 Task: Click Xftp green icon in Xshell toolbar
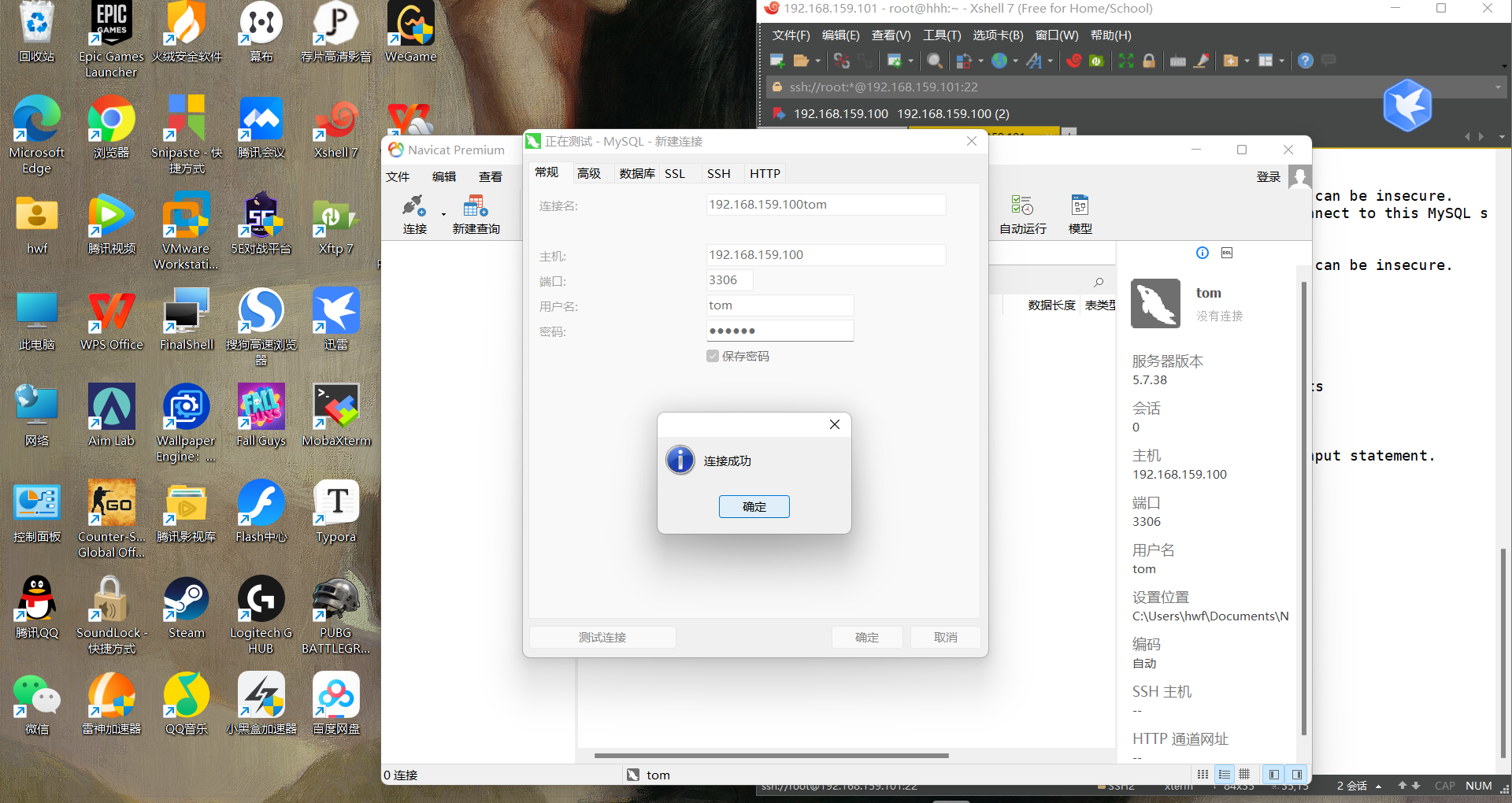[x=1096, y=61]
